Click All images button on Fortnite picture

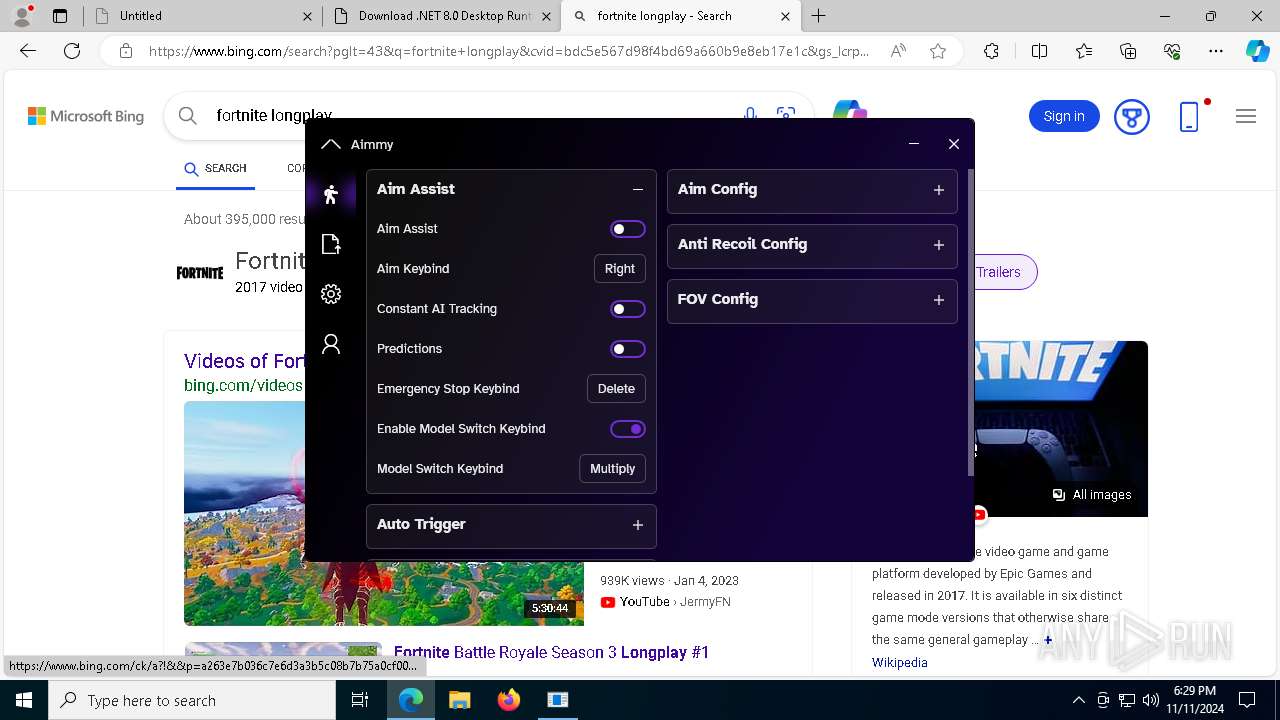coord(1091,495)
